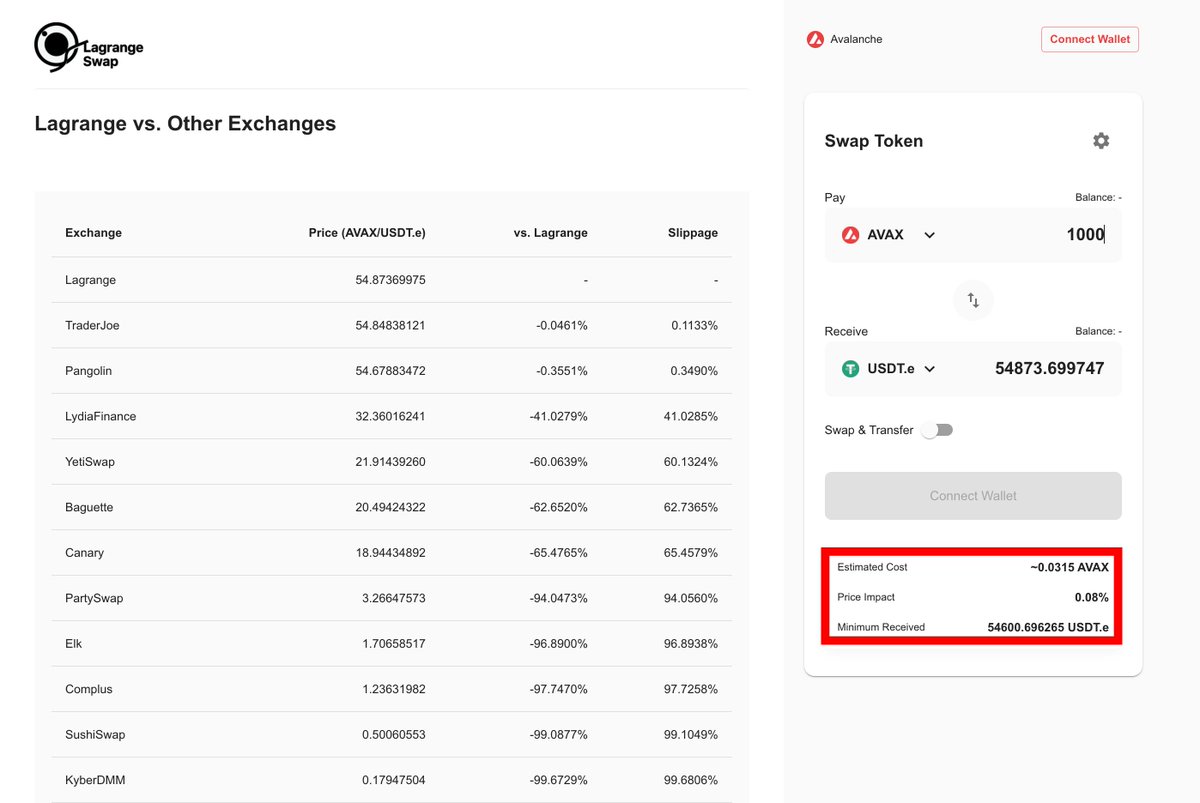Viewport: 1200px width, 803px height.
Task: Select the KyberDMM exchange name
Action: coord(95,780)
